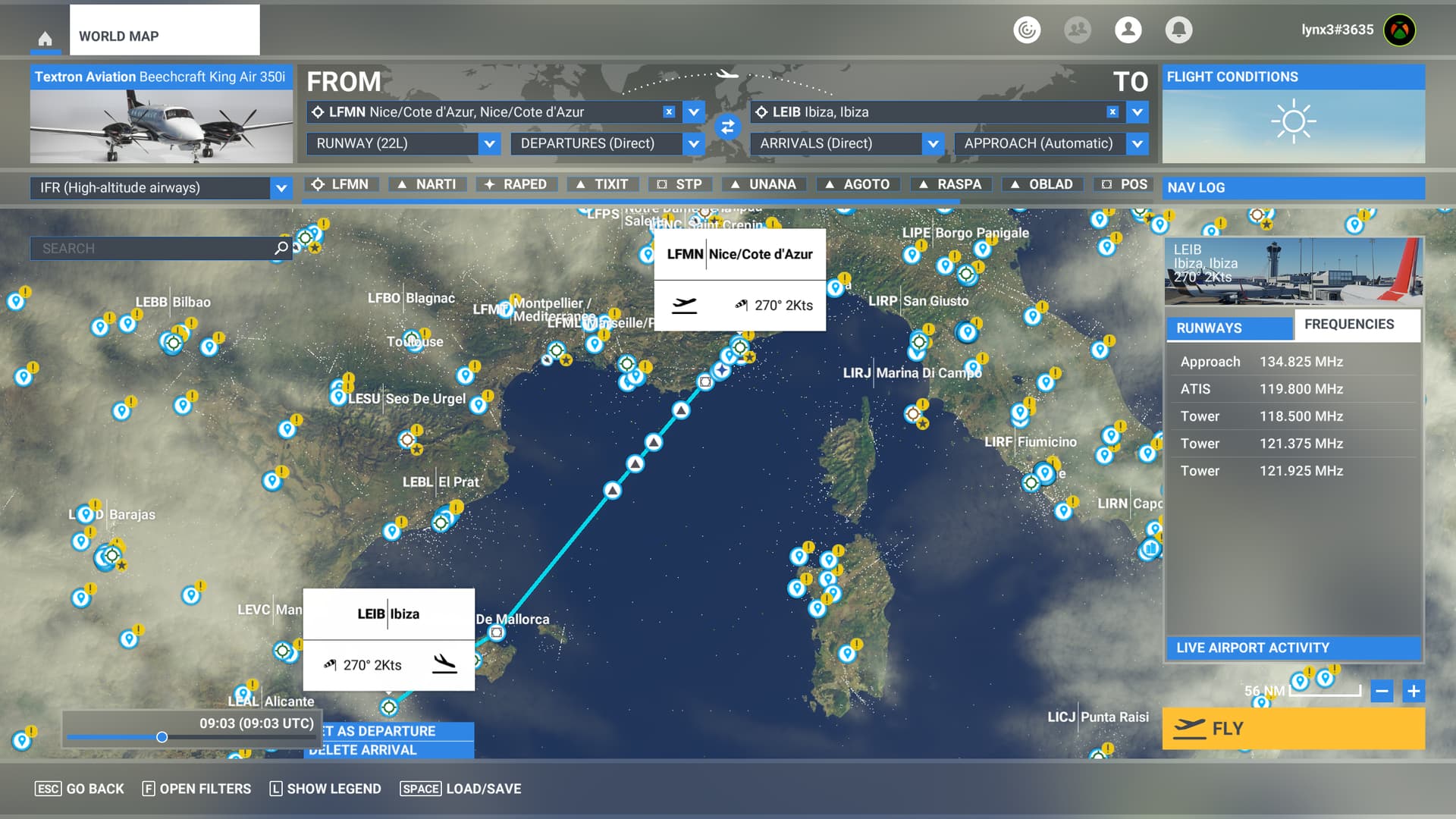Screen dimensions: 1456x819
Task: Clear the LEIB arrival airport field
Action: point(1112,112)
